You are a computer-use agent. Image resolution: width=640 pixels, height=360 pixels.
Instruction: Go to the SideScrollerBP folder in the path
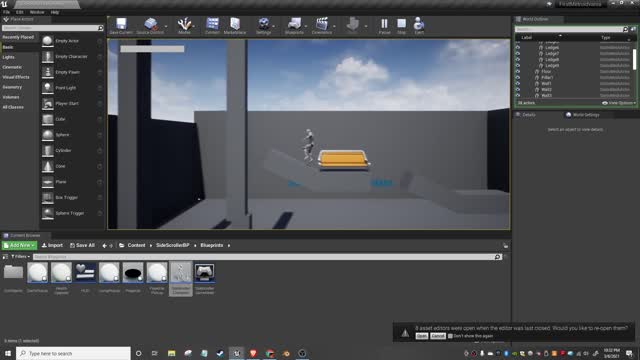pyautogui.click(x=173, y=245)
